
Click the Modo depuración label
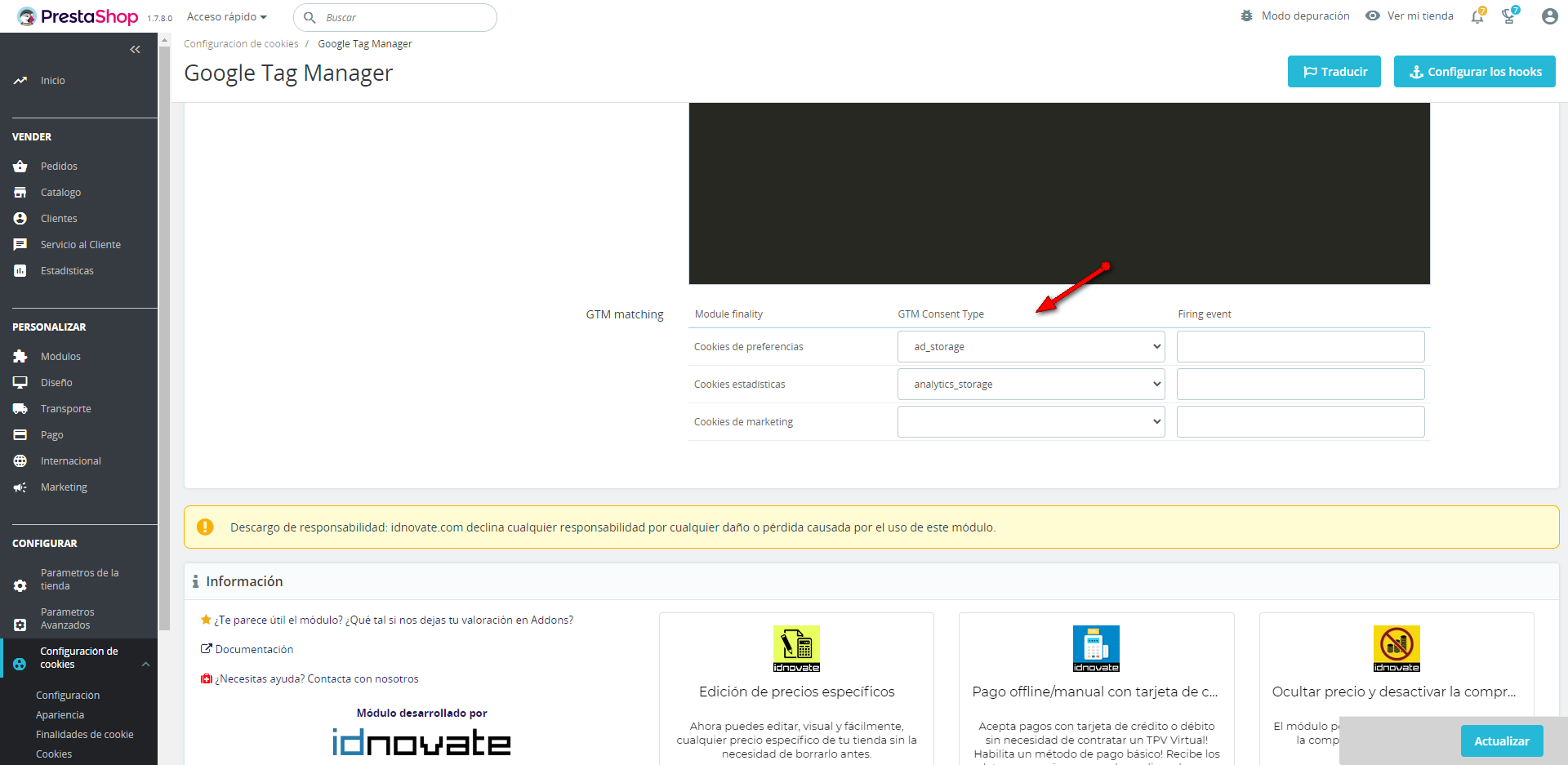(x=1305, y=16)
